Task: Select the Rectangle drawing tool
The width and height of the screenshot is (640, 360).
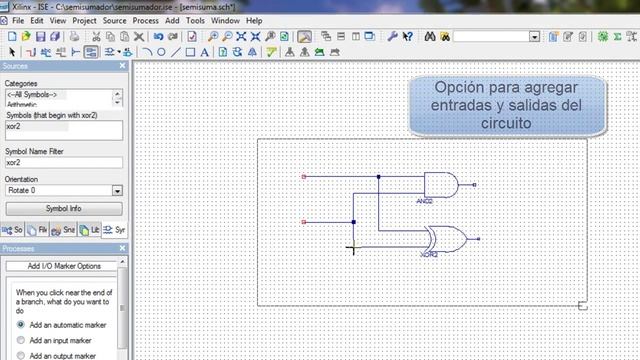Action: point(190,52)
